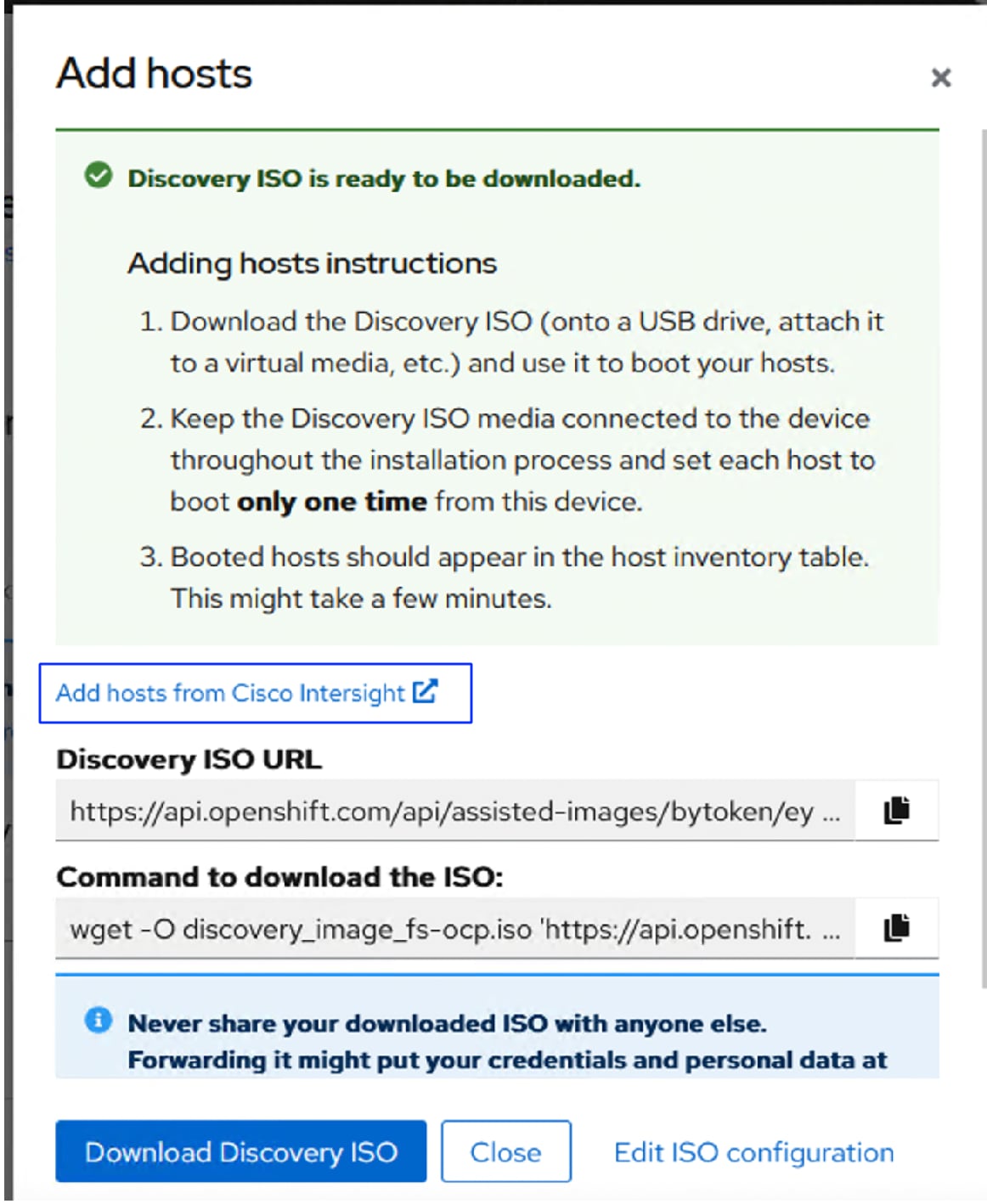Select the Discovery ISO URL label

189,759
